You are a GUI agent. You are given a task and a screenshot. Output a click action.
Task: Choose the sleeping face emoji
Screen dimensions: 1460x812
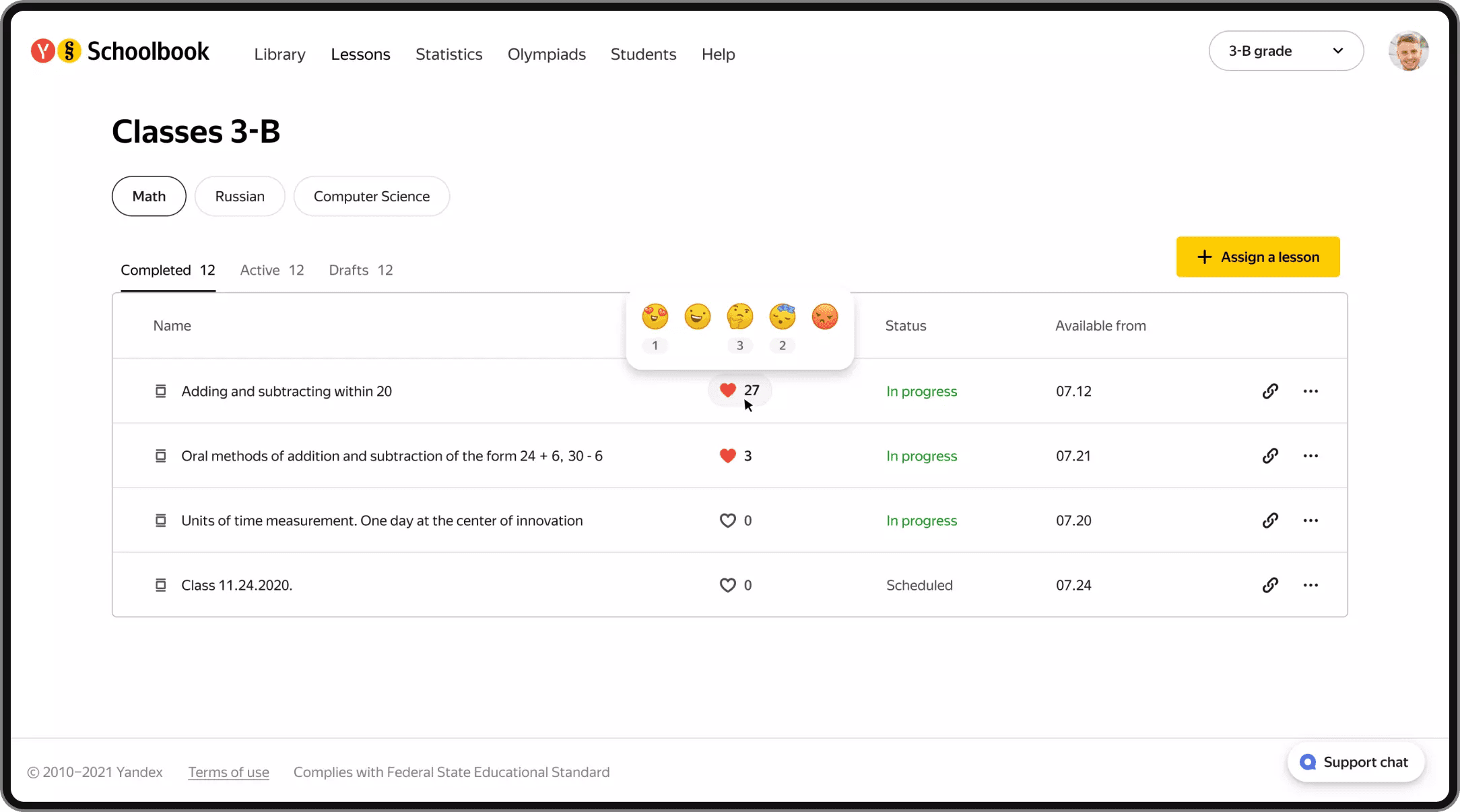[x=782, y=316]
